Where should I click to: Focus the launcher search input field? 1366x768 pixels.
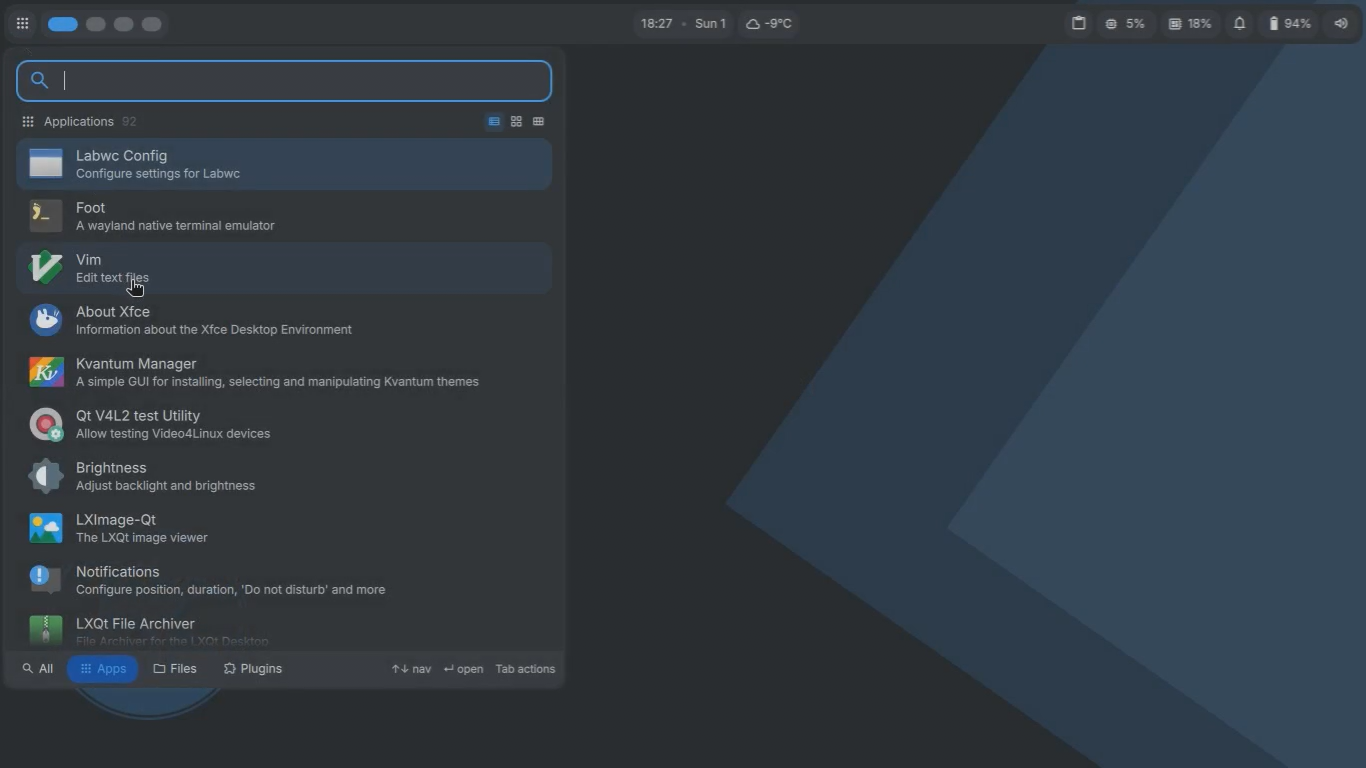tap(300, 81)
